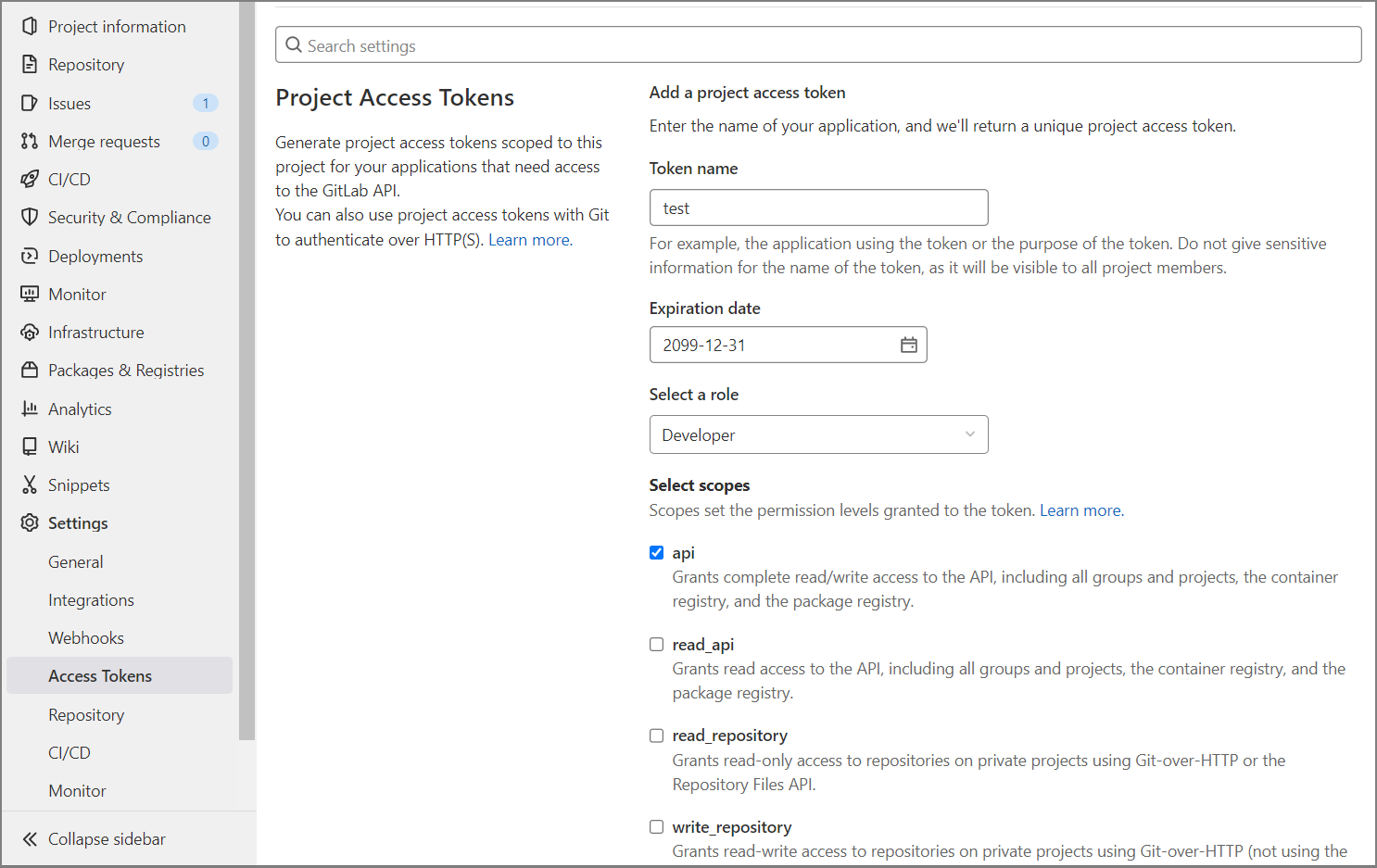This screenshot has width=1377, height=868.
Task: Click the Analytics chart icon
Action: (x=30, y=409)
